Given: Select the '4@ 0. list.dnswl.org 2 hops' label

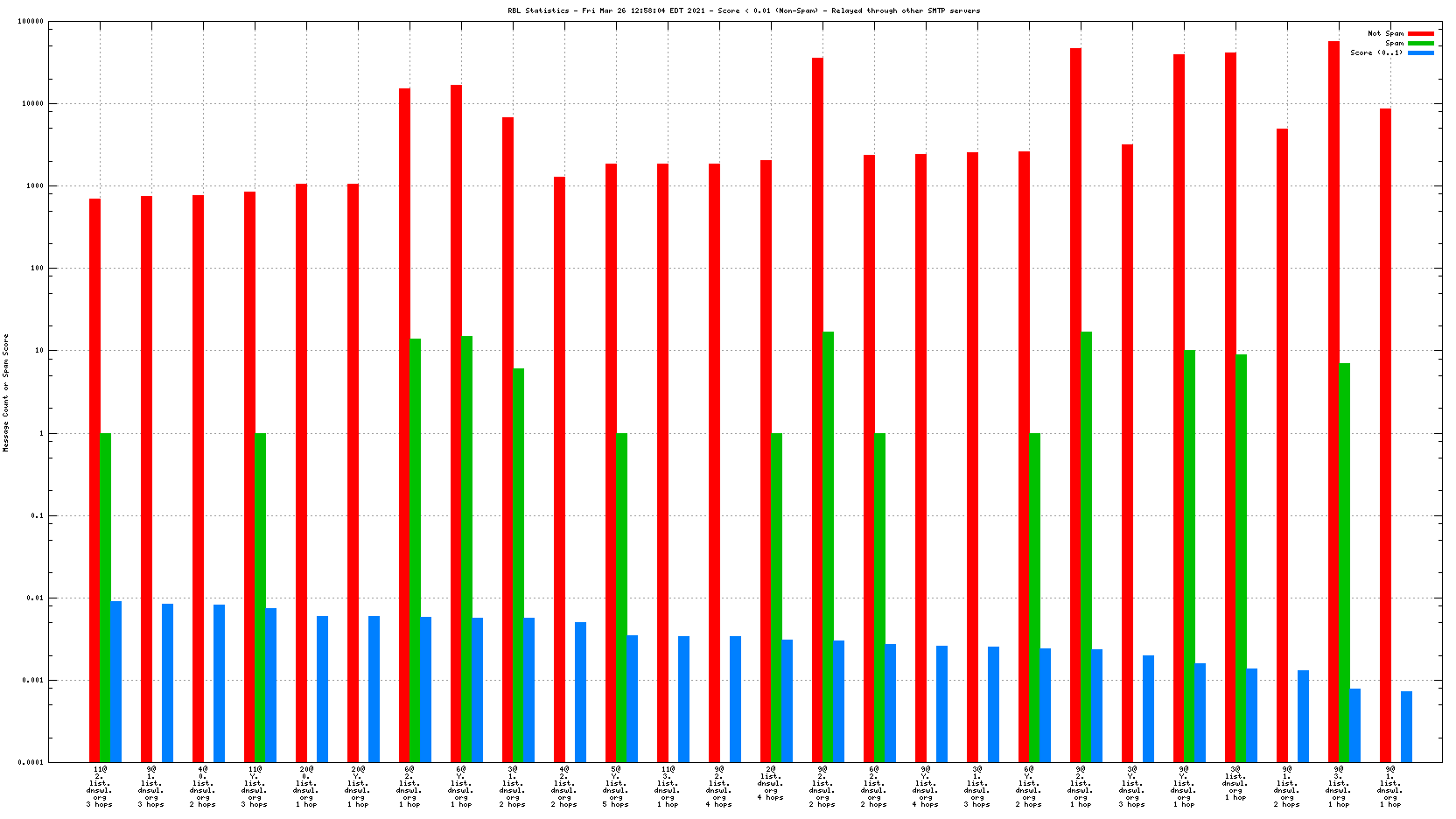Looking at the screenshot, I should (x=203, y=786).
